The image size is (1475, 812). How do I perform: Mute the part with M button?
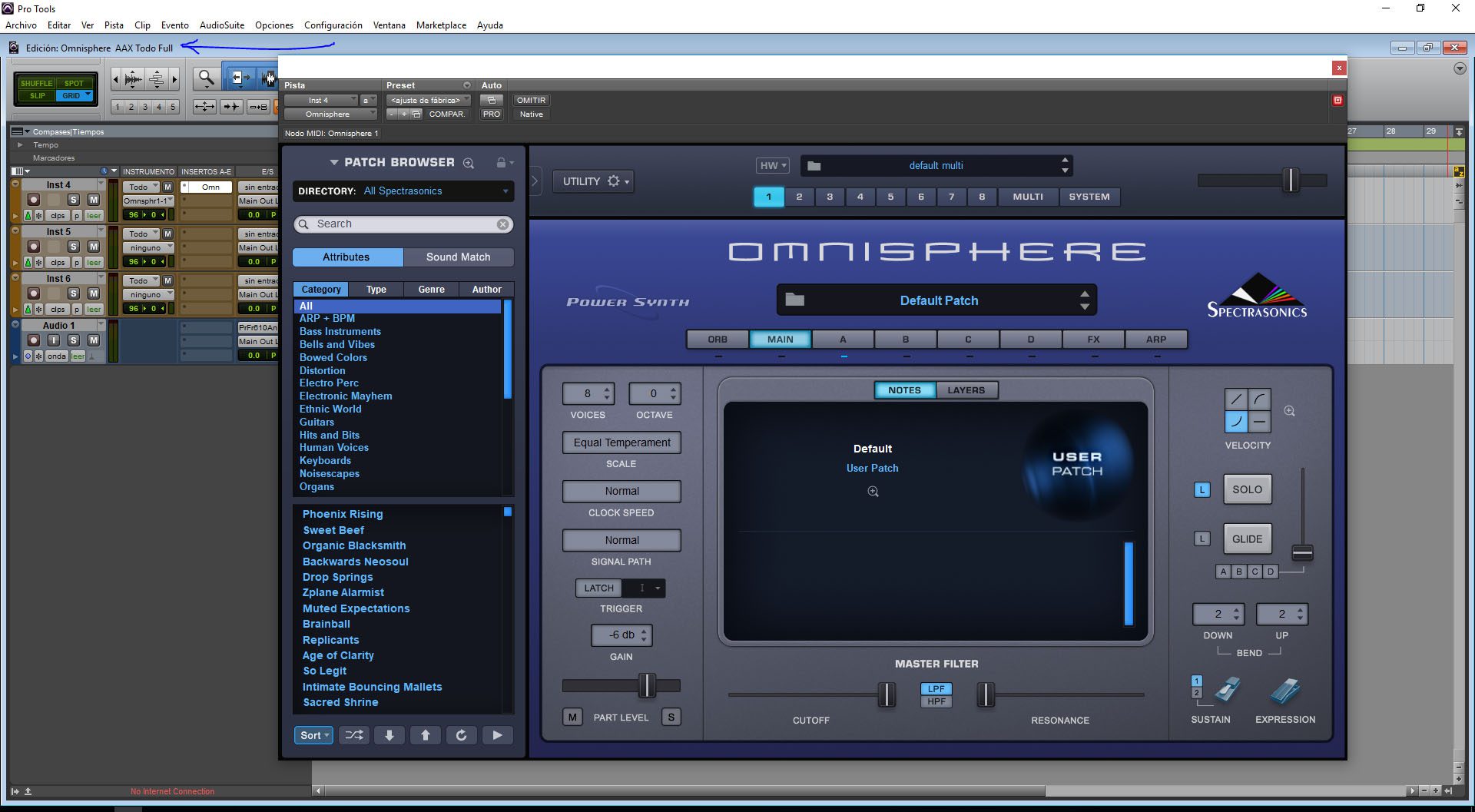[x=572, y=717]
